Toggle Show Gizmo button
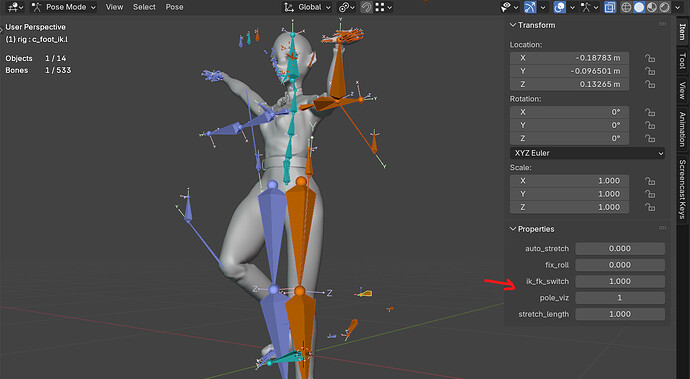 click(x=530, y=7)
